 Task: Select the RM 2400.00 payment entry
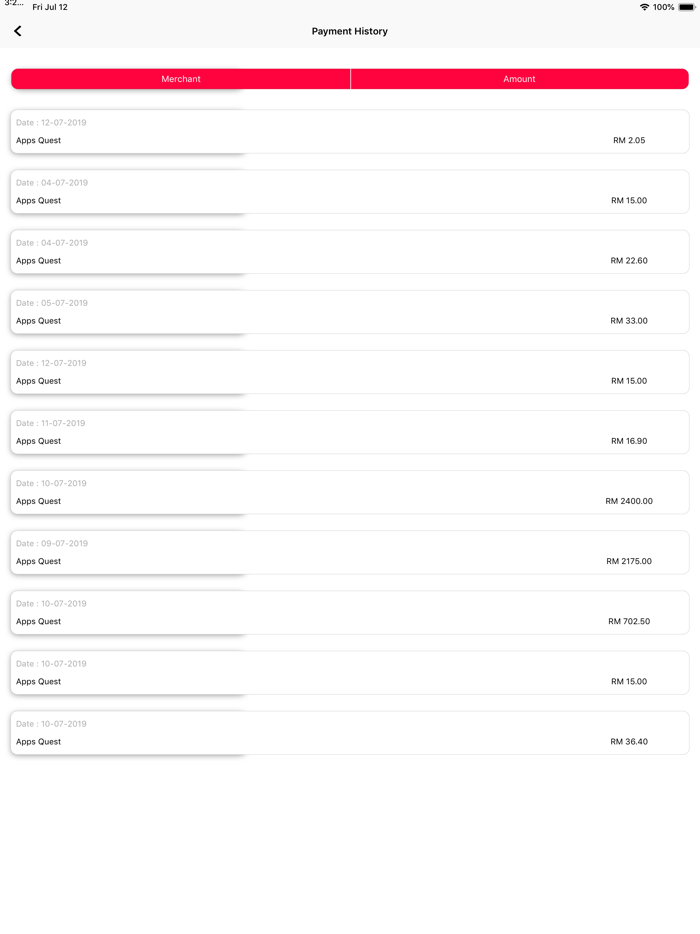coord(349,492)
